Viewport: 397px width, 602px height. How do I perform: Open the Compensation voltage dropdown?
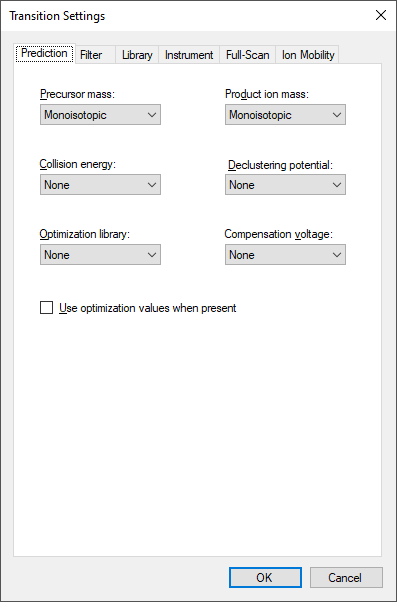(x=285, y=255)
